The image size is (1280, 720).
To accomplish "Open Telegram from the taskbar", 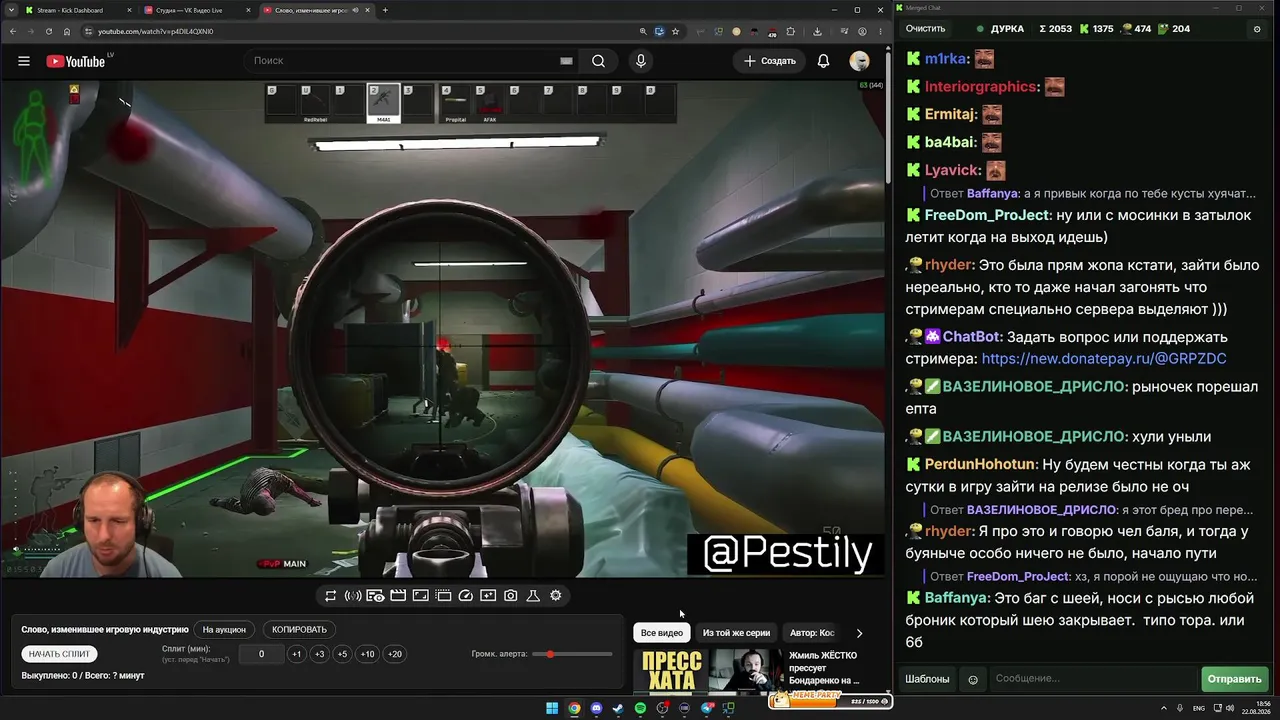I will coord(708,709).
